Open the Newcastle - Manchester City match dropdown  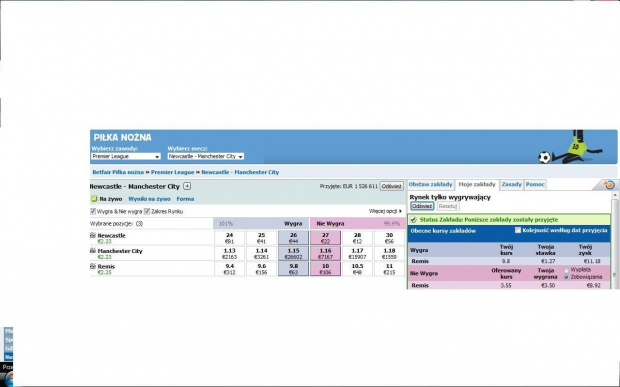click(x=206, y=157)
